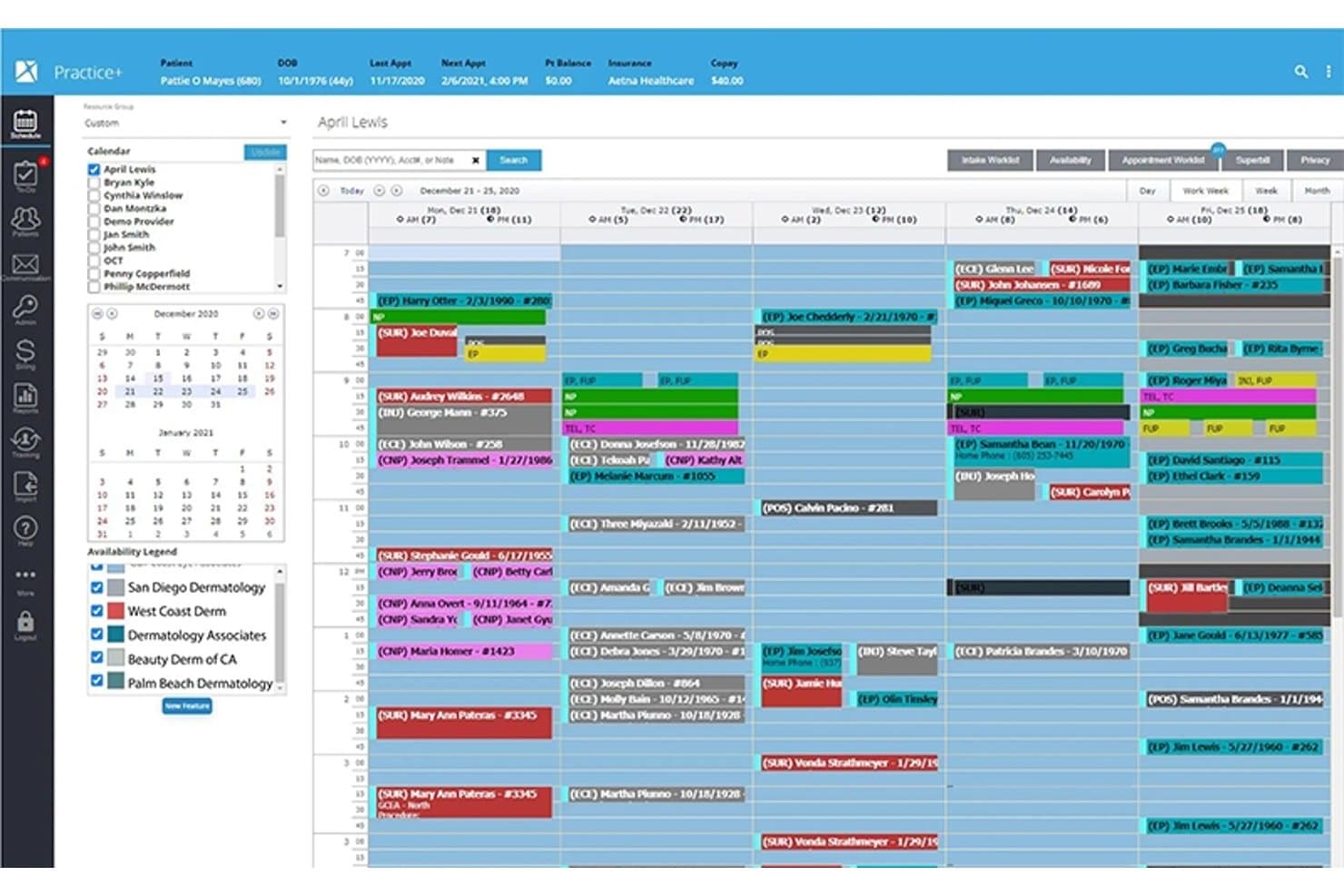Check Cynthia Winslow in Calendar list
The height and width of the screenshot is (896, 1344).
94,195
